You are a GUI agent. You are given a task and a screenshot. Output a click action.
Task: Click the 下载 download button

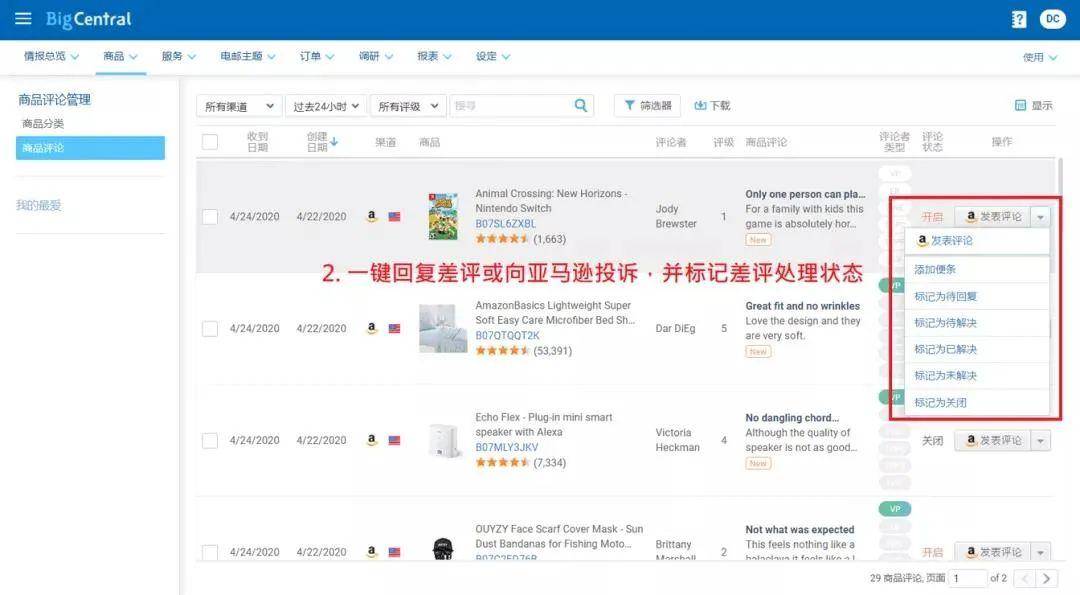(x=712, y=106)
